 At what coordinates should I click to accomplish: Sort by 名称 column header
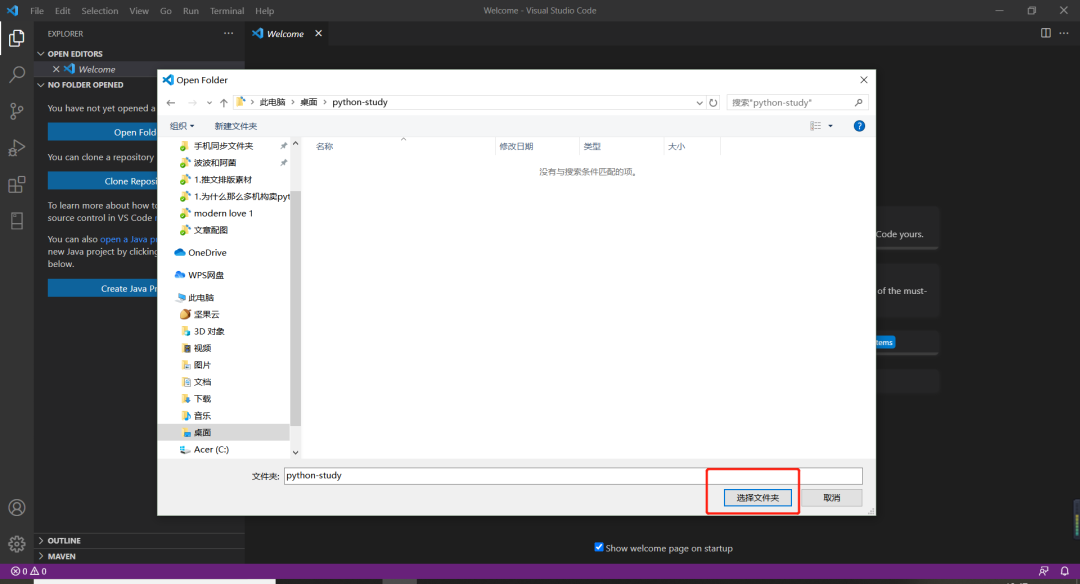(404, 147)
